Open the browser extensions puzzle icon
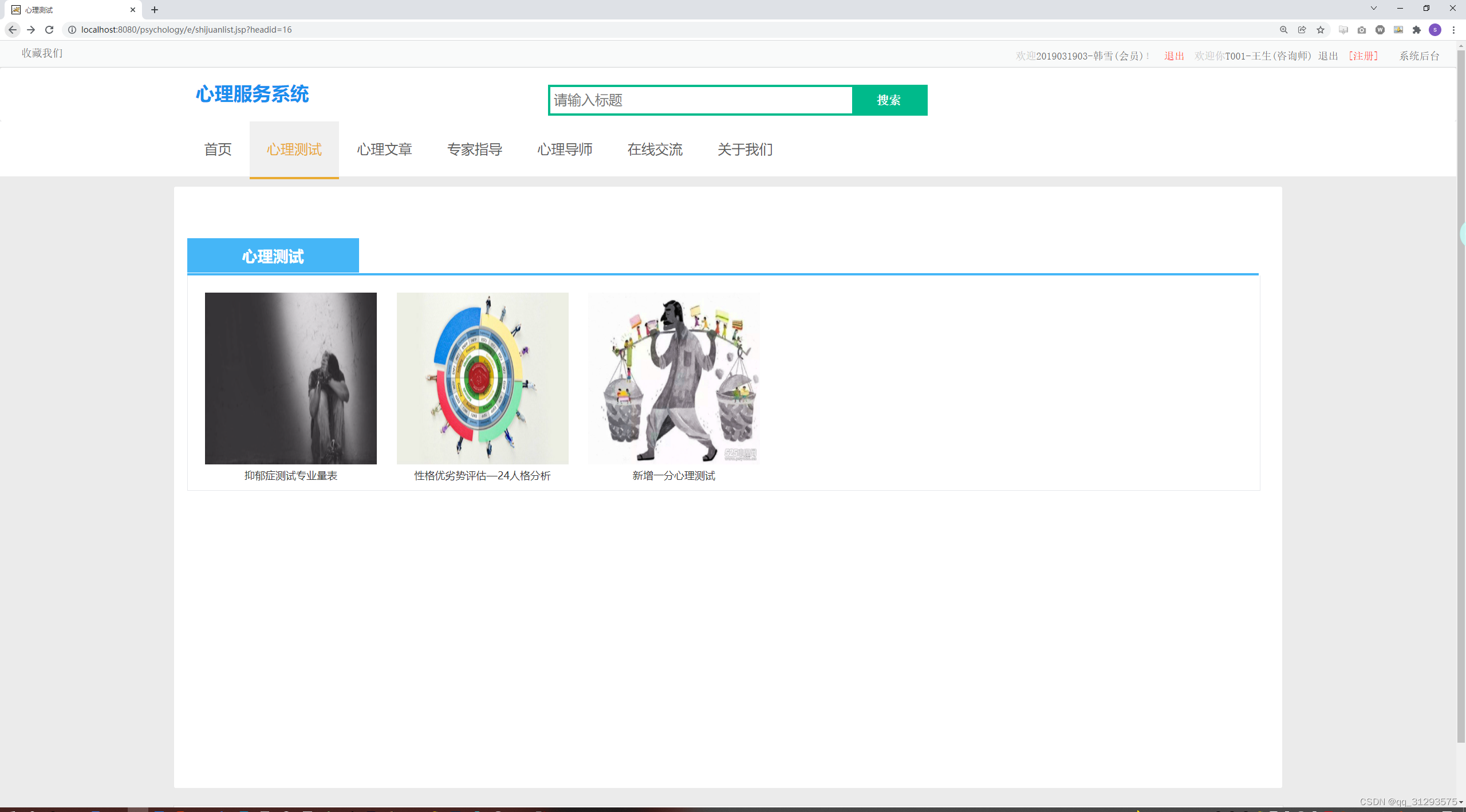Viewport: 1466px width, 812px height. pyautogui.click(x=1416, y=30)
